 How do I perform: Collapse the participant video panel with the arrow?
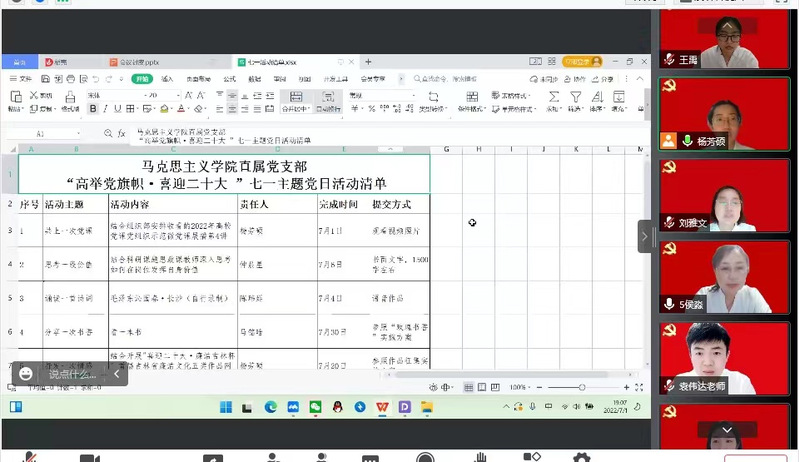[645, 235]
